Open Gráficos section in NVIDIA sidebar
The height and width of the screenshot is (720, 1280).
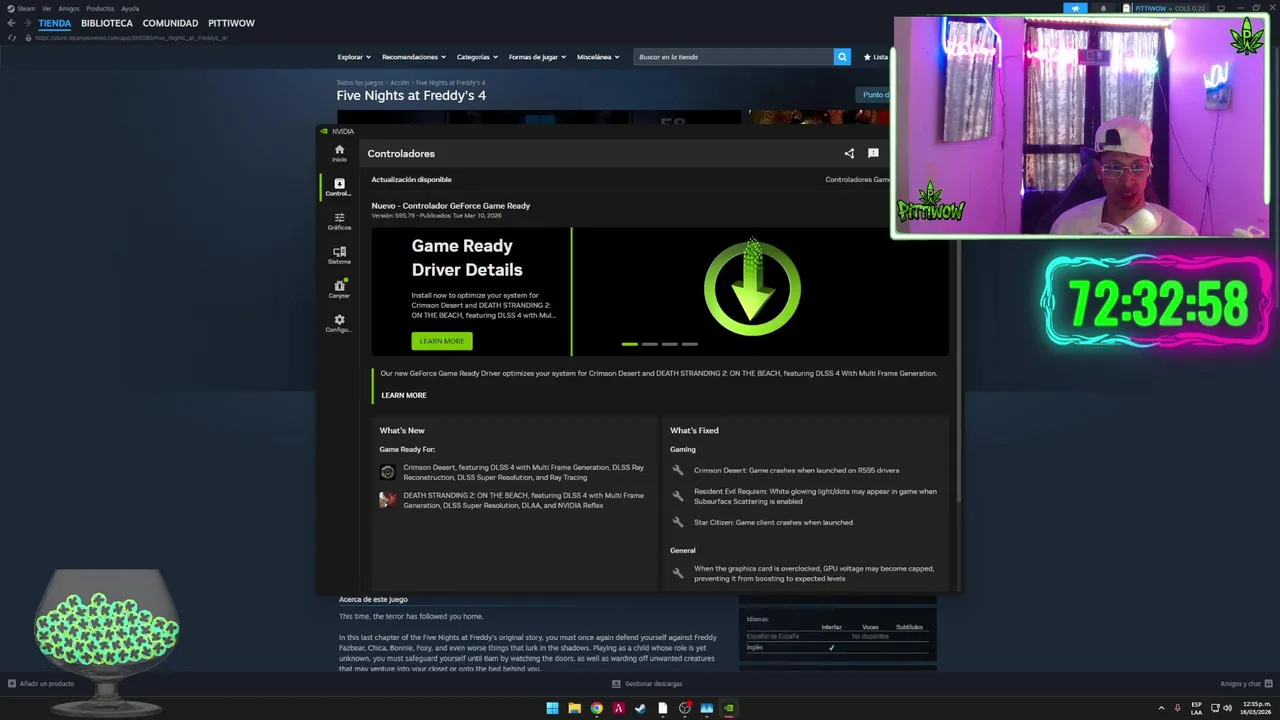click(x=339, y=221)
